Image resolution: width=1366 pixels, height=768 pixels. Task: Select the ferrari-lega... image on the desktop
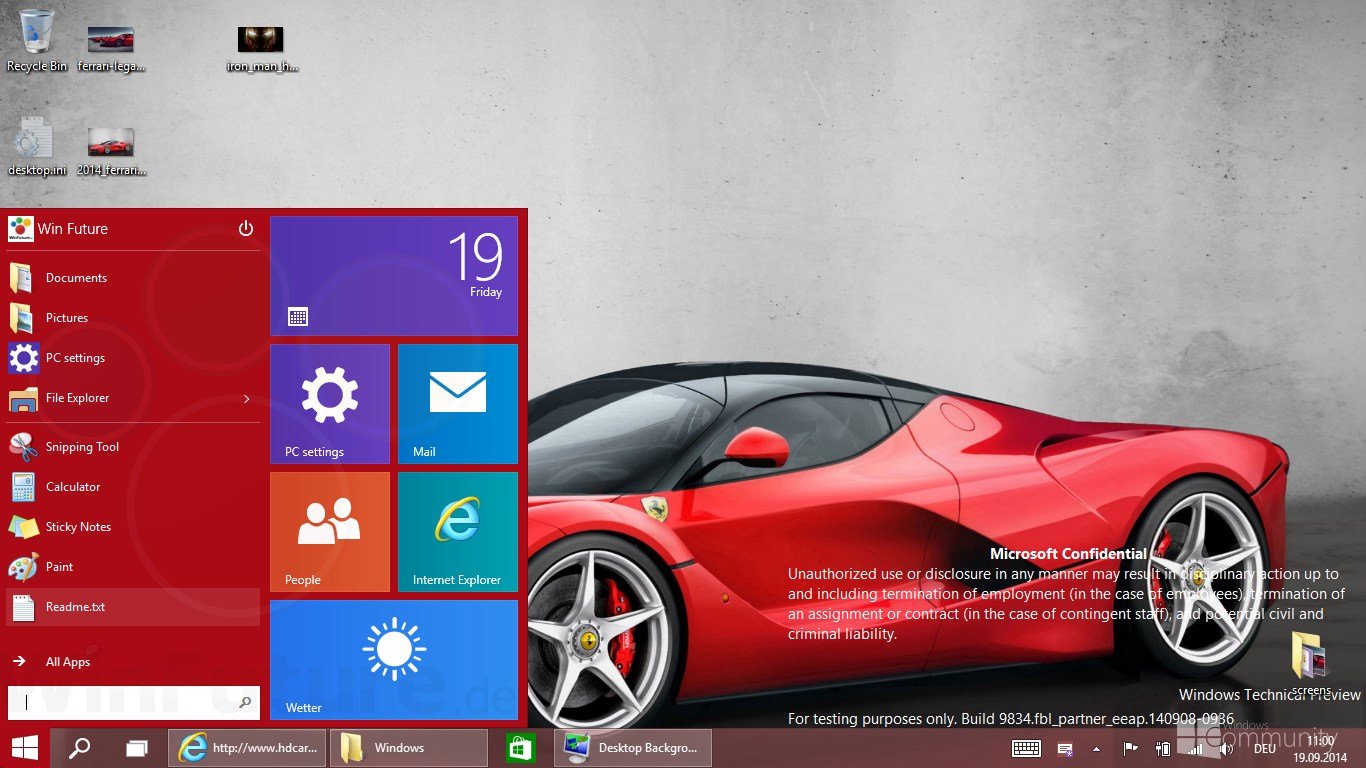tap(111, 49)
